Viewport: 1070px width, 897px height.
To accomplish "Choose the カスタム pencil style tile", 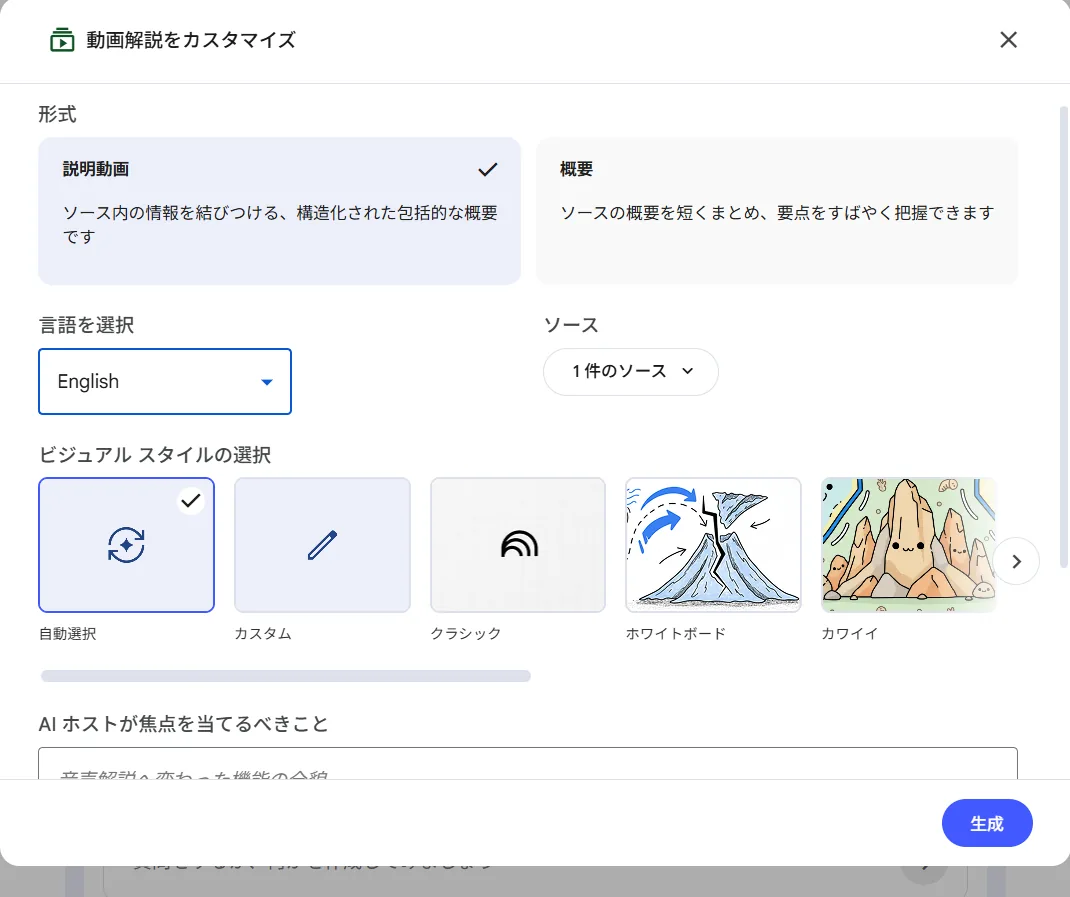I will tap(322, 545).
